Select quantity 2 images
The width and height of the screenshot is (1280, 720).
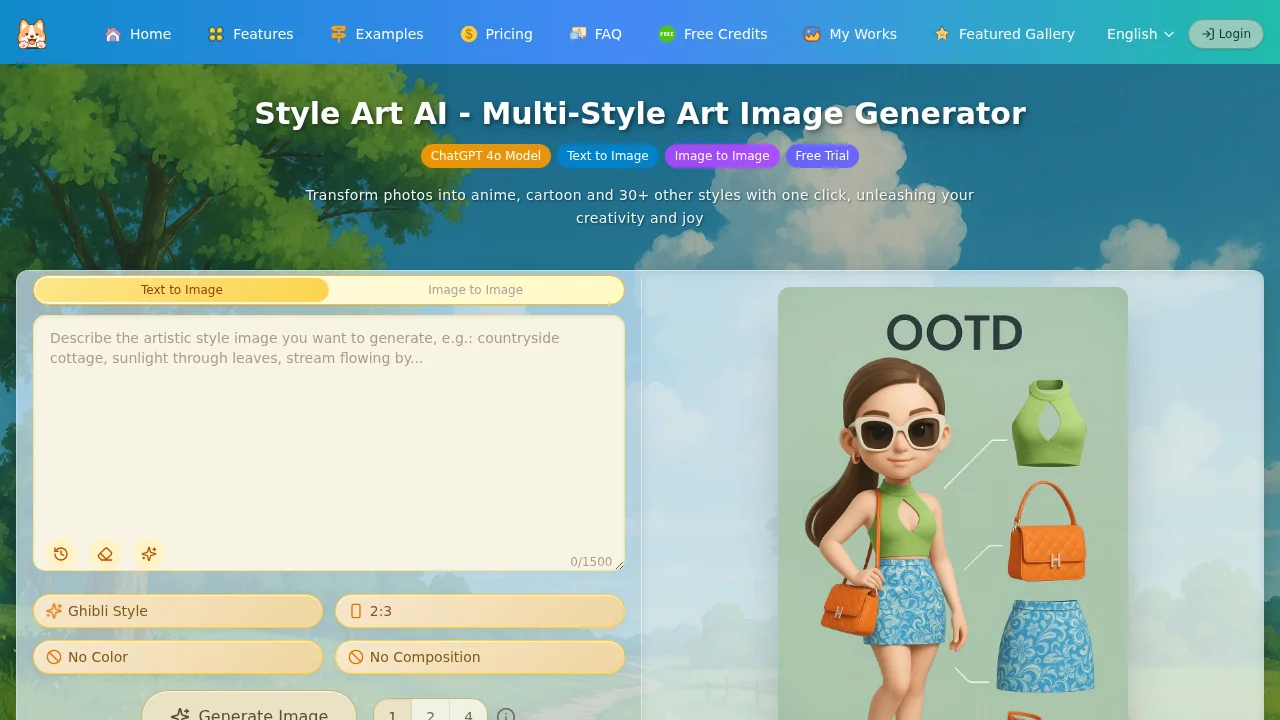coord(430,714)
